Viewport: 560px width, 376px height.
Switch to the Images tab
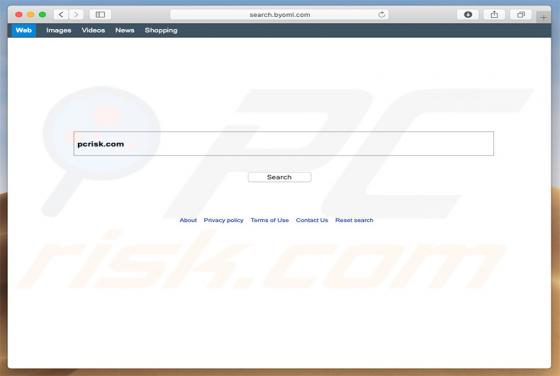[x=59, y=30]
